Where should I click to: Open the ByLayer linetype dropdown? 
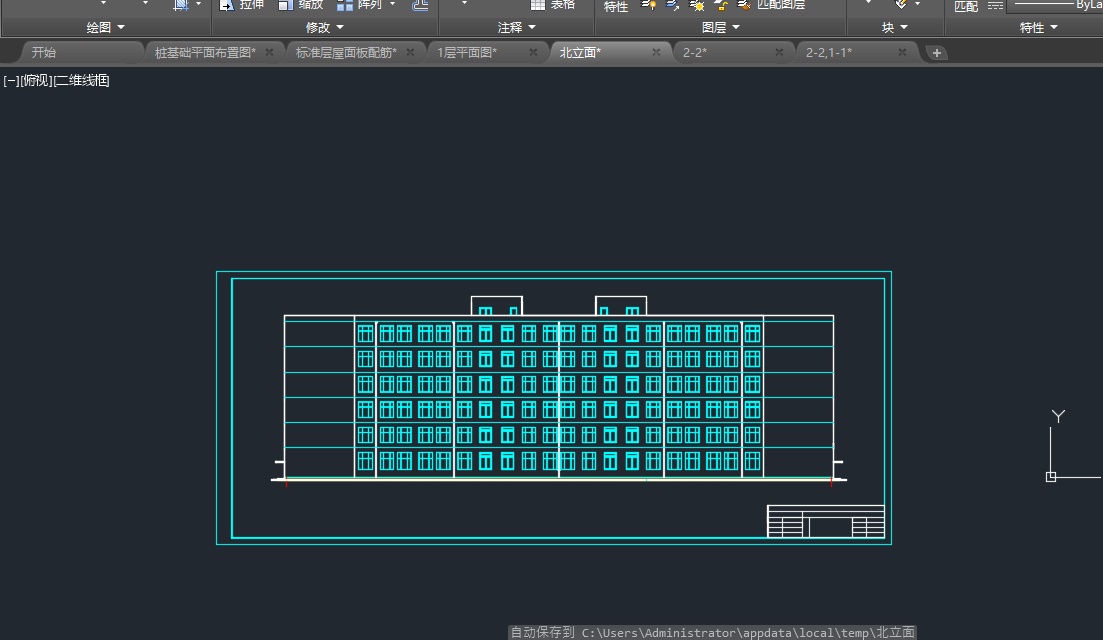click(1055, 5)
